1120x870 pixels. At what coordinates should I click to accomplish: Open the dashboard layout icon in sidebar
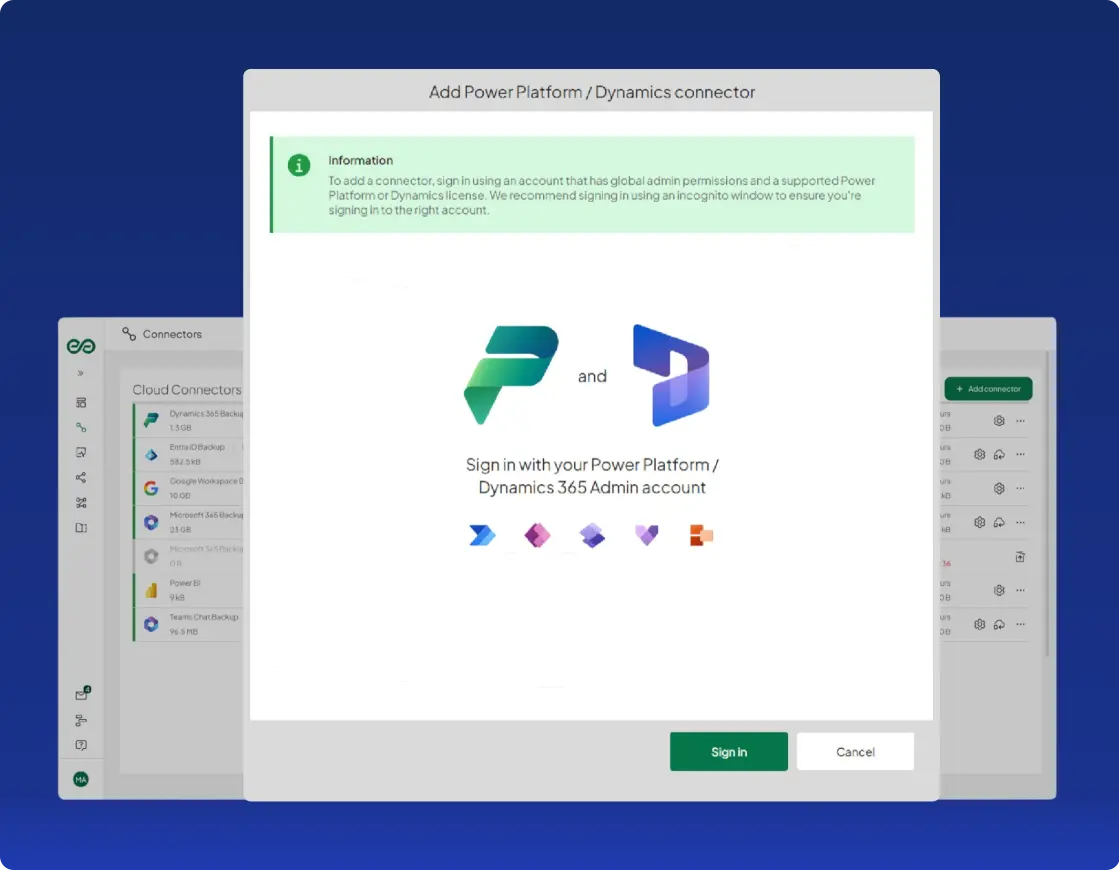[81, 403]
